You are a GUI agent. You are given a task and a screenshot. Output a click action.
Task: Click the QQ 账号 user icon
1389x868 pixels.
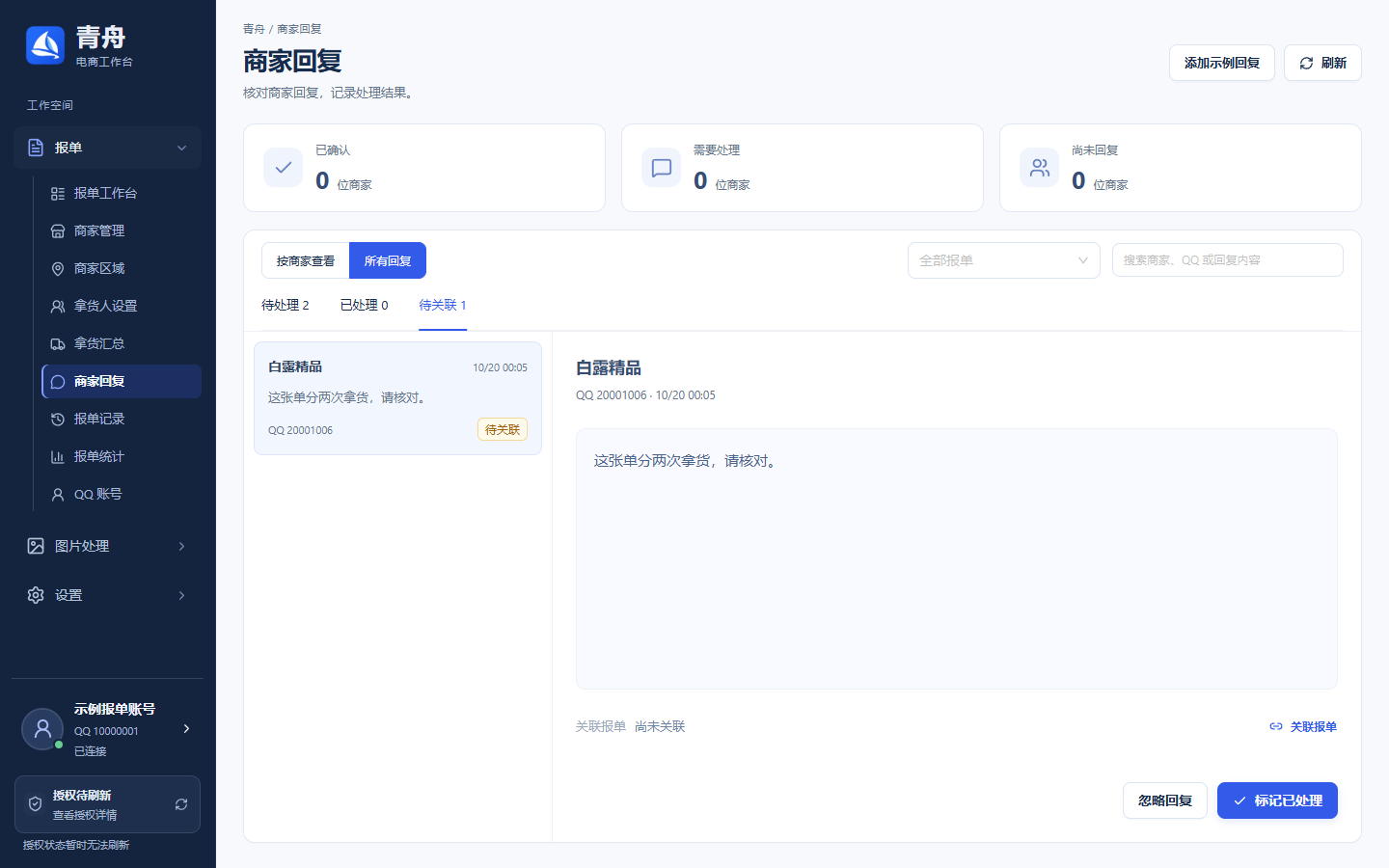point(58,495)
